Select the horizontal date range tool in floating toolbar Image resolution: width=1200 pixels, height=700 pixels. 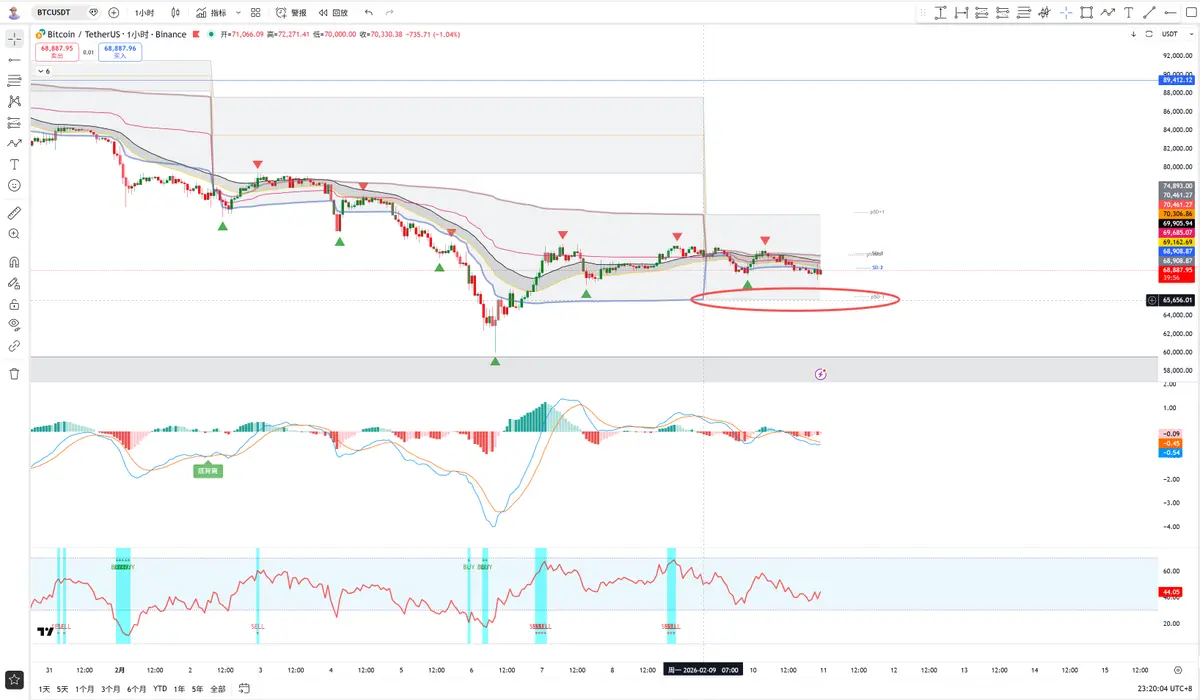(961, 12)
